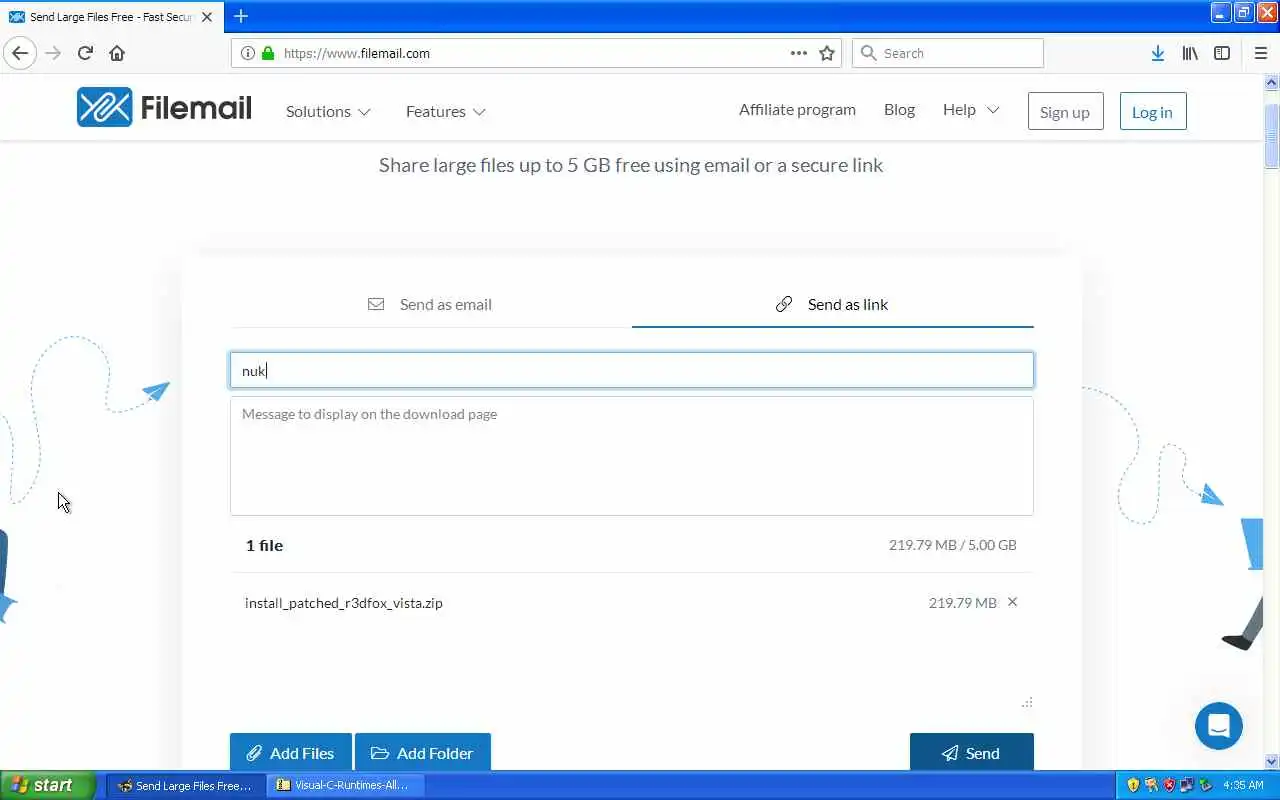Click the 4:35 AM taskbar clock
The width and height of the screenshot is (1280, 800).
pyautogui.click(x=1243, y=785)
